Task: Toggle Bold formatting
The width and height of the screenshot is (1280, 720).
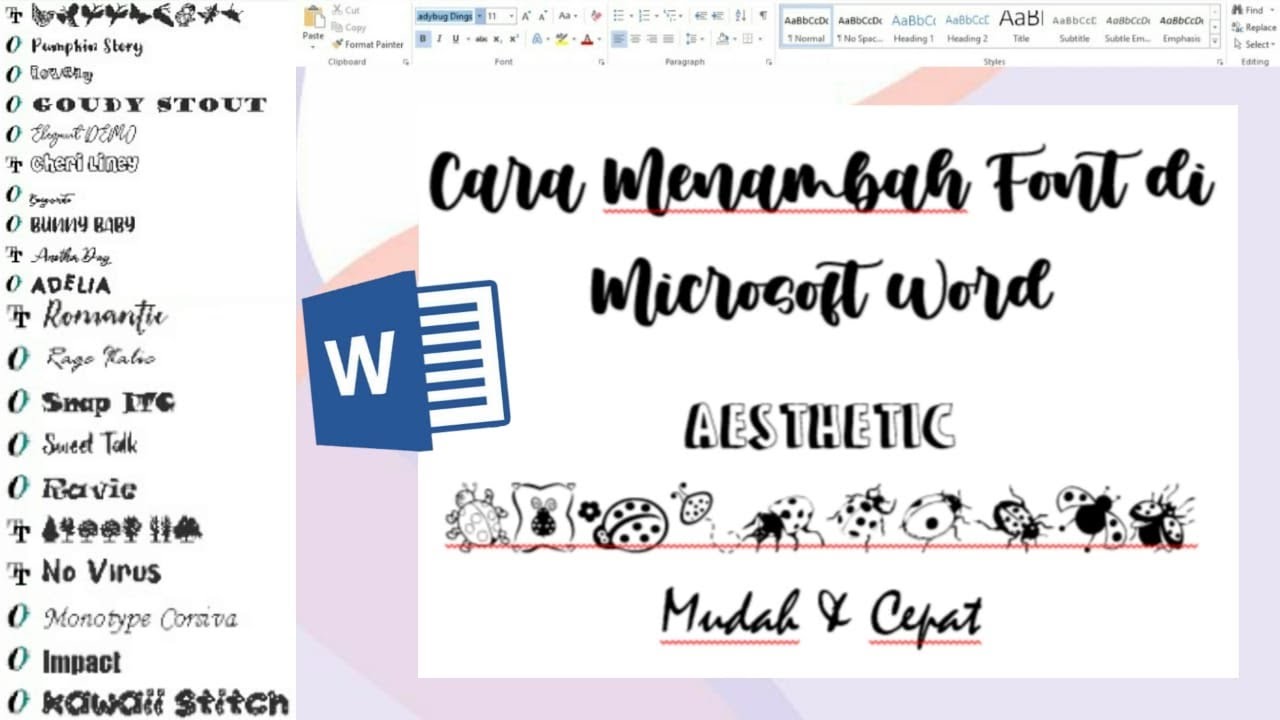Action: click(x=423, y=39)
